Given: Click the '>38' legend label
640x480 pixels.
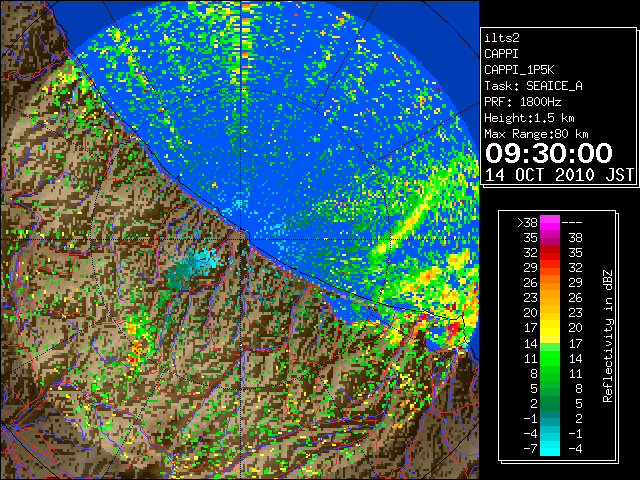Looking at the screenshot, I should [527, 223].
